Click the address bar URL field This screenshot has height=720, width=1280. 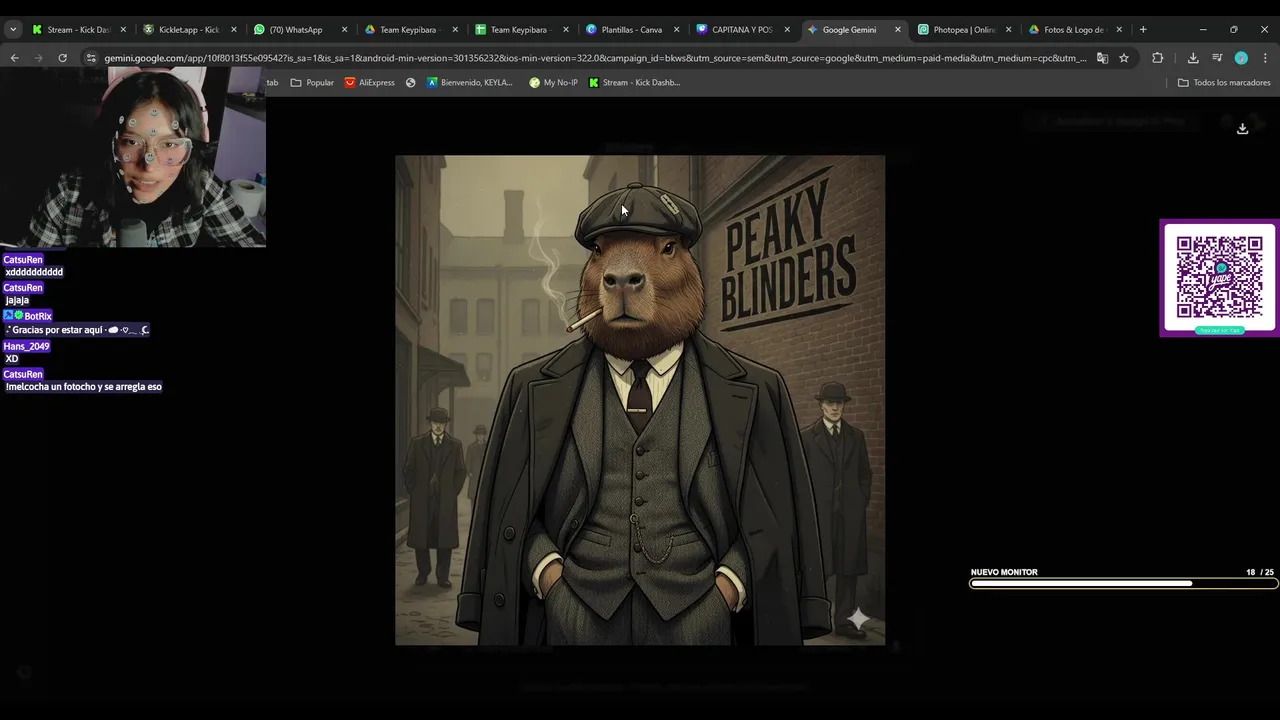point(595,58)
